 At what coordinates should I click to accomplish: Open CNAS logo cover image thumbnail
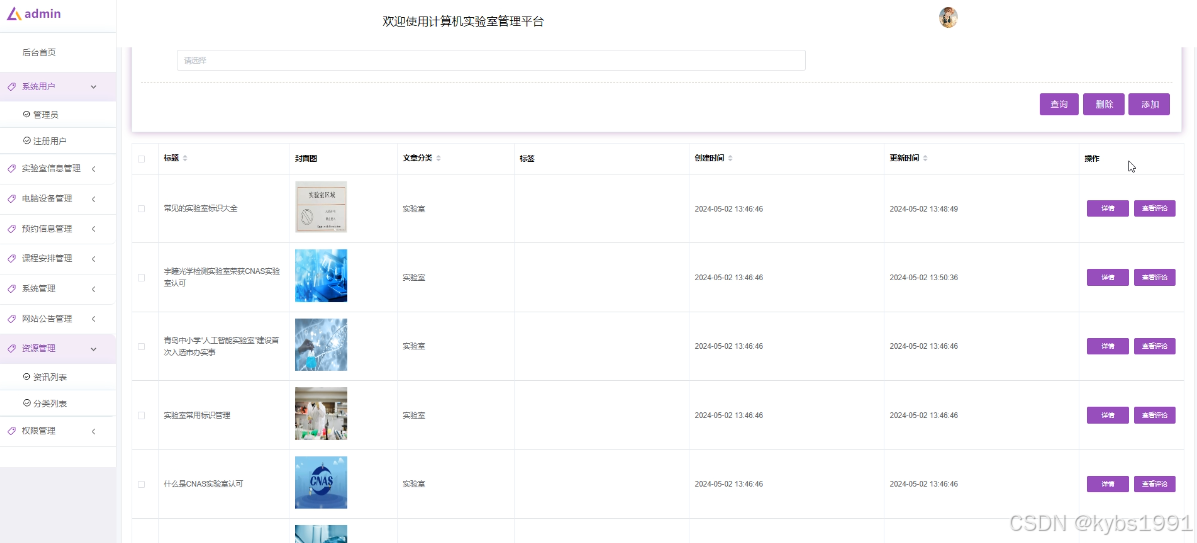[x=321, y=483]
